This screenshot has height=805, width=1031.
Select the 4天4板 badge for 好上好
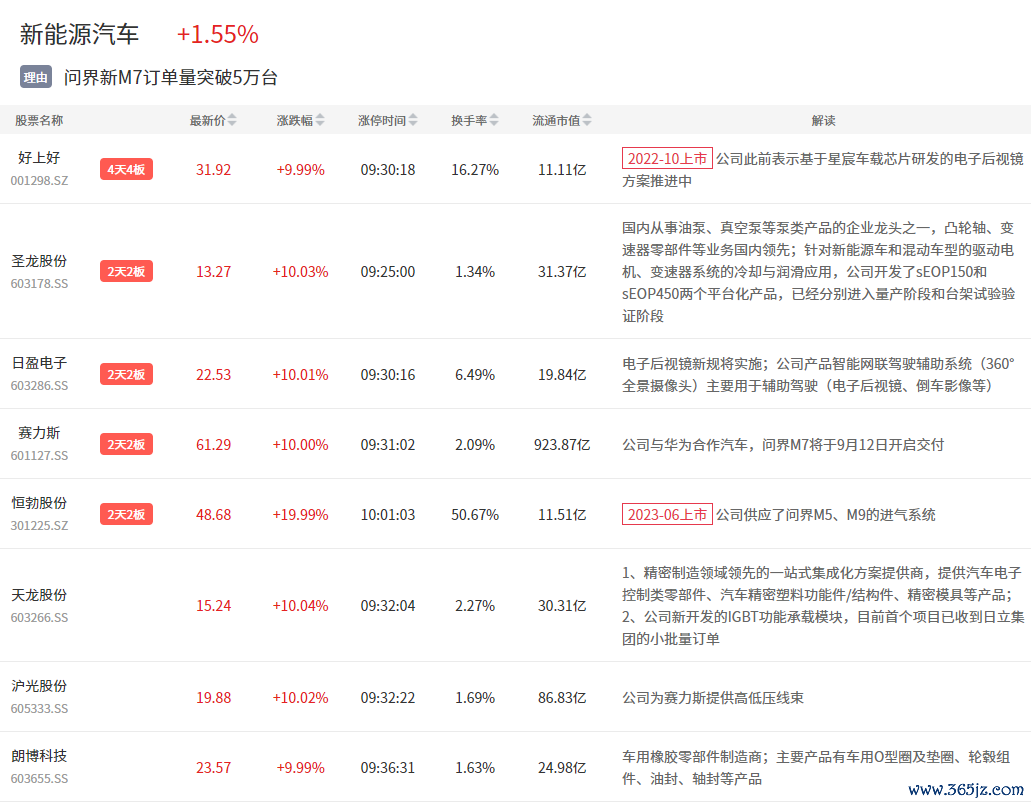pos(126,170)
